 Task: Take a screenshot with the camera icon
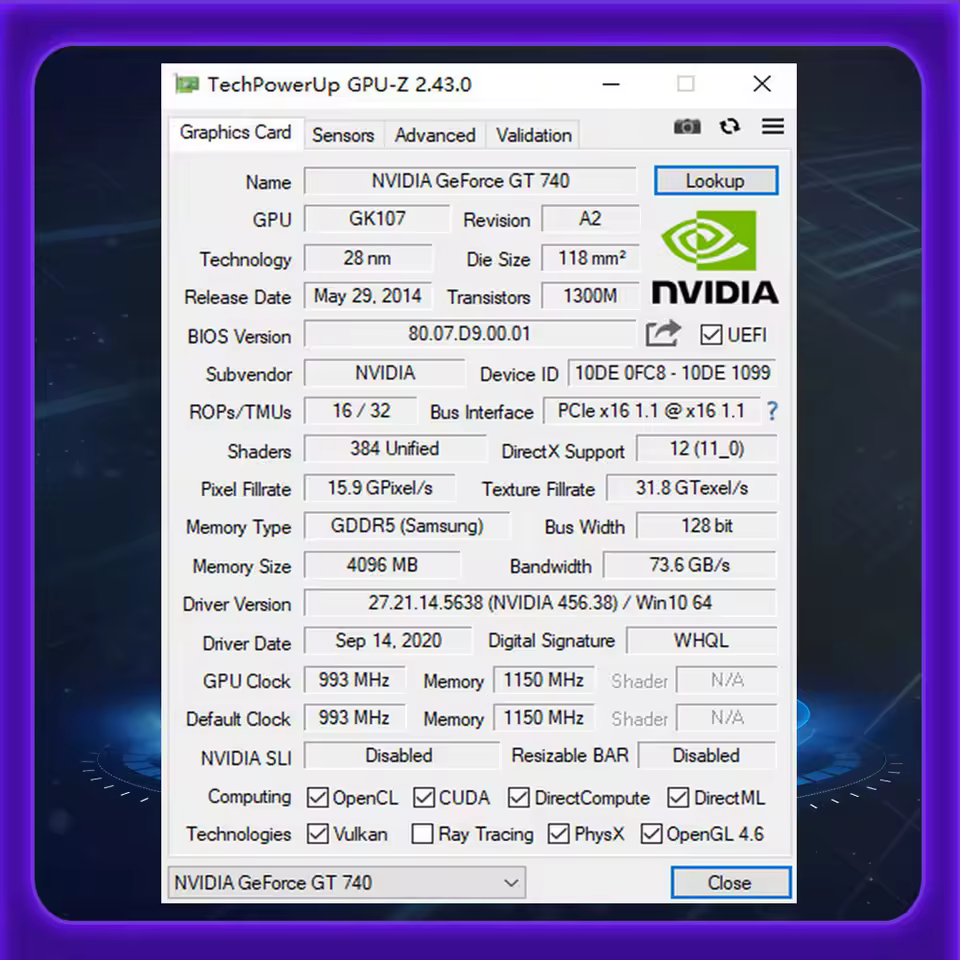(687, 127)
